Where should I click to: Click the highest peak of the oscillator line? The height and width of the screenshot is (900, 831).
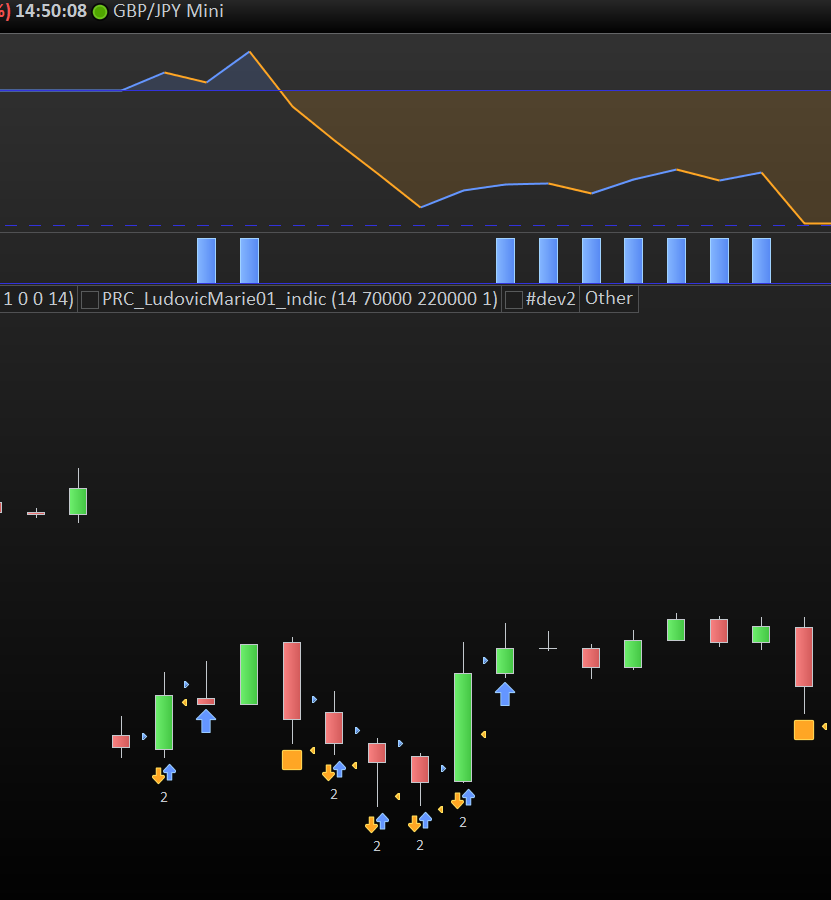[250, 52]
